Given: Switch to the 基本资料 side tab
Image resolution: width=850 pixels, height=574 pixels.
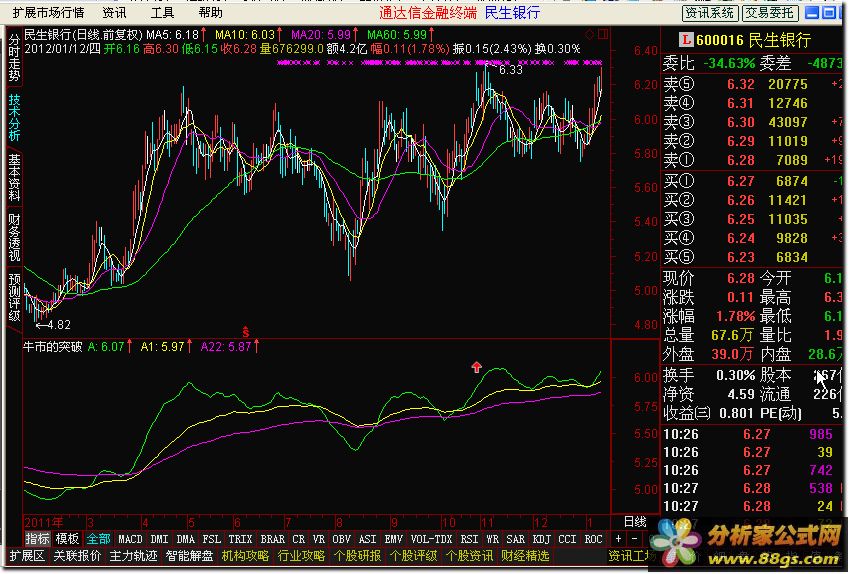Looking at the screenshot, I should point(14,177).
